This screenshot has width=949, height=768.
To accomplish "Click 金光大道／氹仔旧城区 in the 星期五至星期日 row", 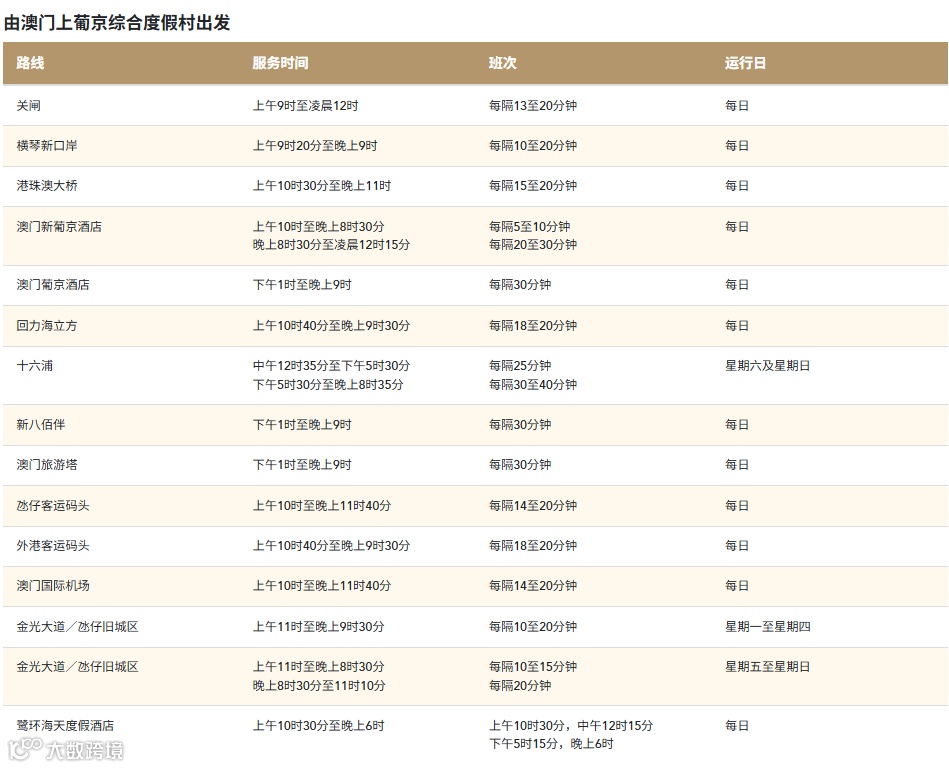I will tap(77, 666).
